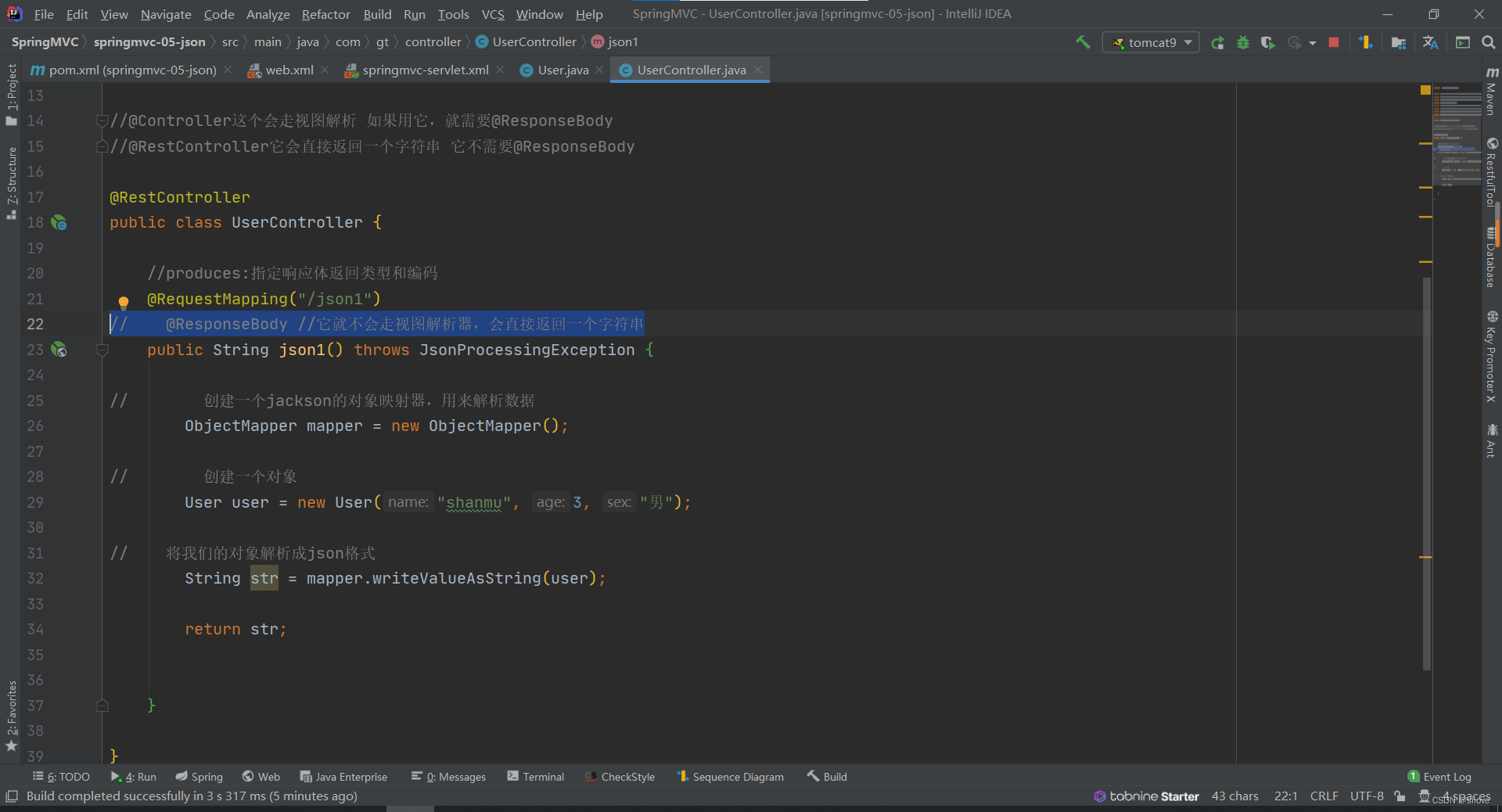Collapse the json1 method with its fold arrow
This screenshot has height=812, width=1502.
102,352
